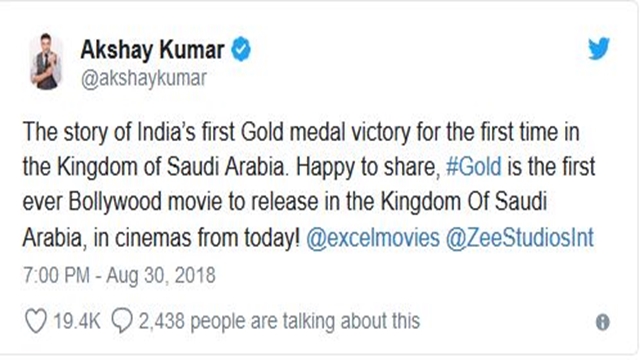
Task: Click the text "Arabia, in cinemas from today!"
Action: click(161, 238)
